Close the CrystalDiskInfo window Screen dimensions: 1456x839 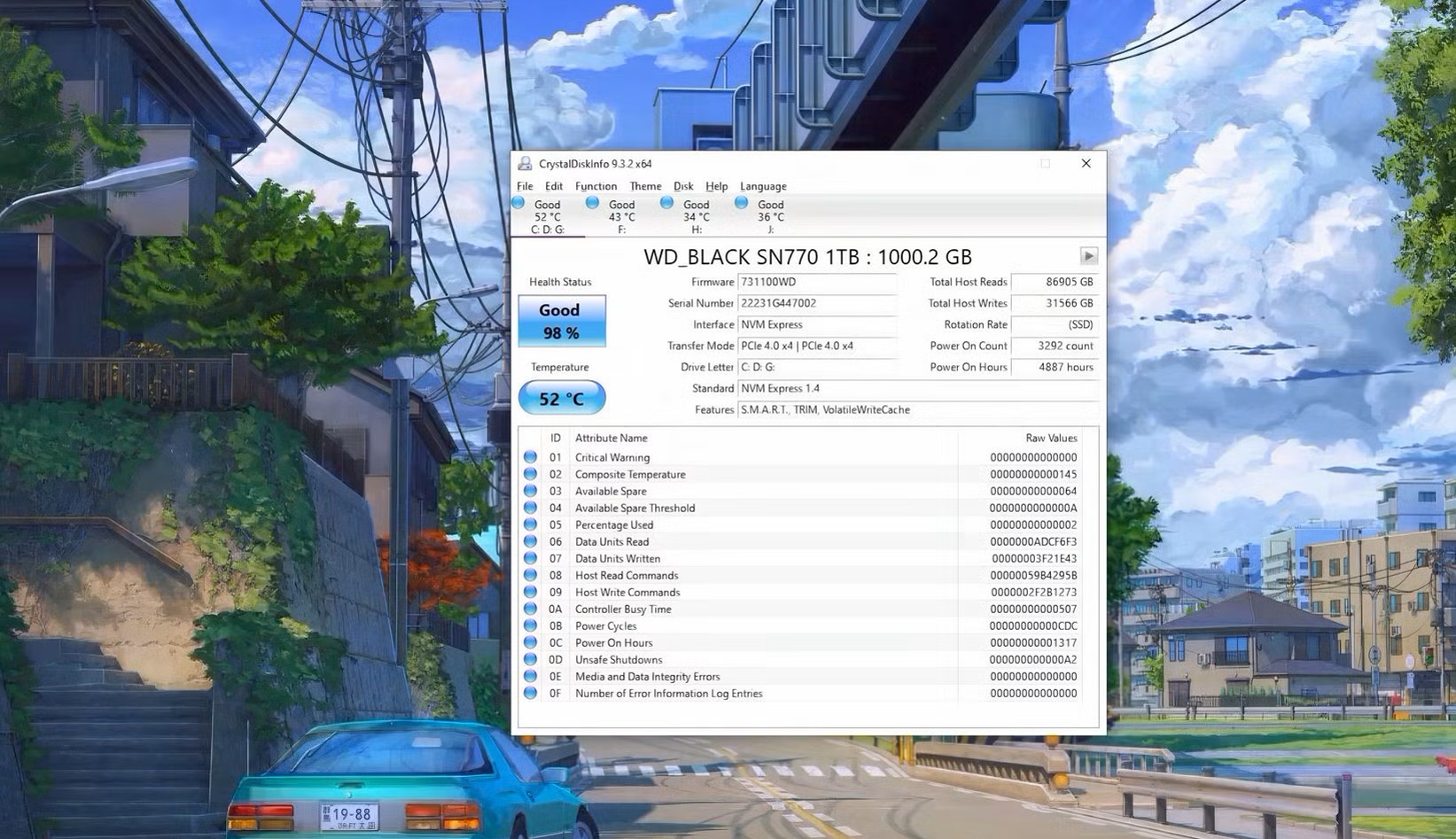(x=1086, y=164)
